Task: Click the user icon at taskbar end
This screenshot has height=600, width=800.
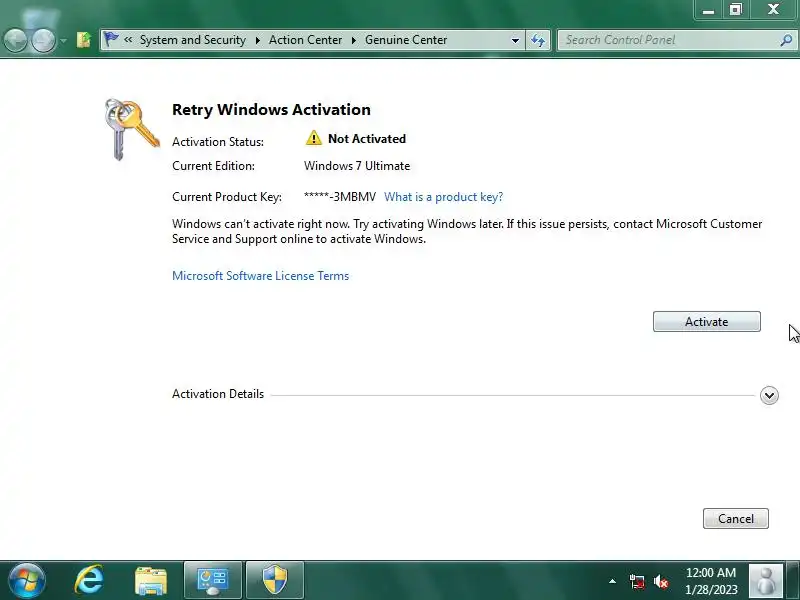Action: pyautogui.click(x=766, y=581)
